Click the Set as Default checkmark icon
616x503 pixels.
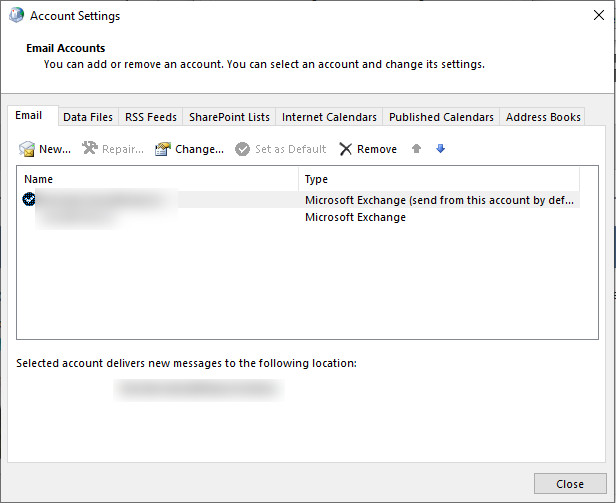point(242,149)
